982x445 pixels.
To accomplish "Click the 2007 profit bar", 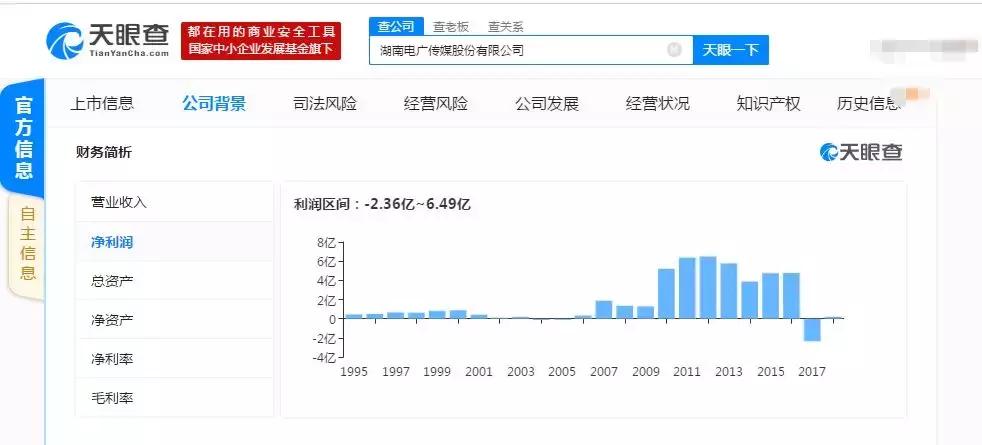I will tap(604, 310).
